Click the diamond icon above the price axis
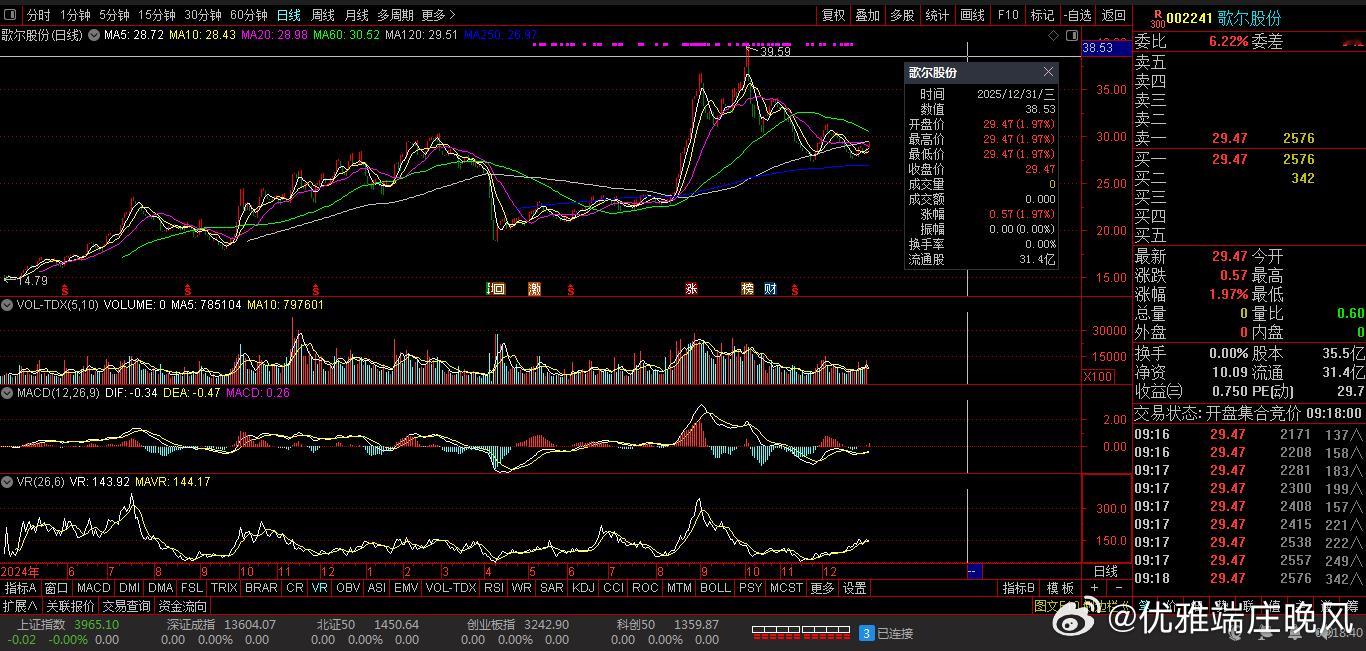The image size is (1366, 651). pos(1053,35)
